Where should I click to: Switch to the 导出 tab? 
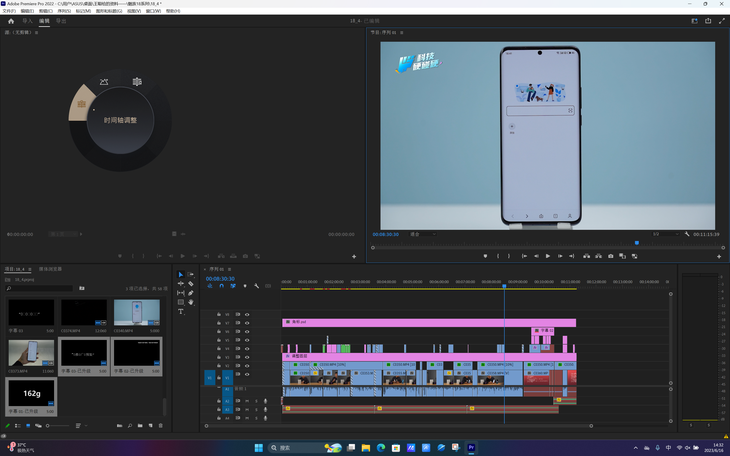click(x=61, y=21)
